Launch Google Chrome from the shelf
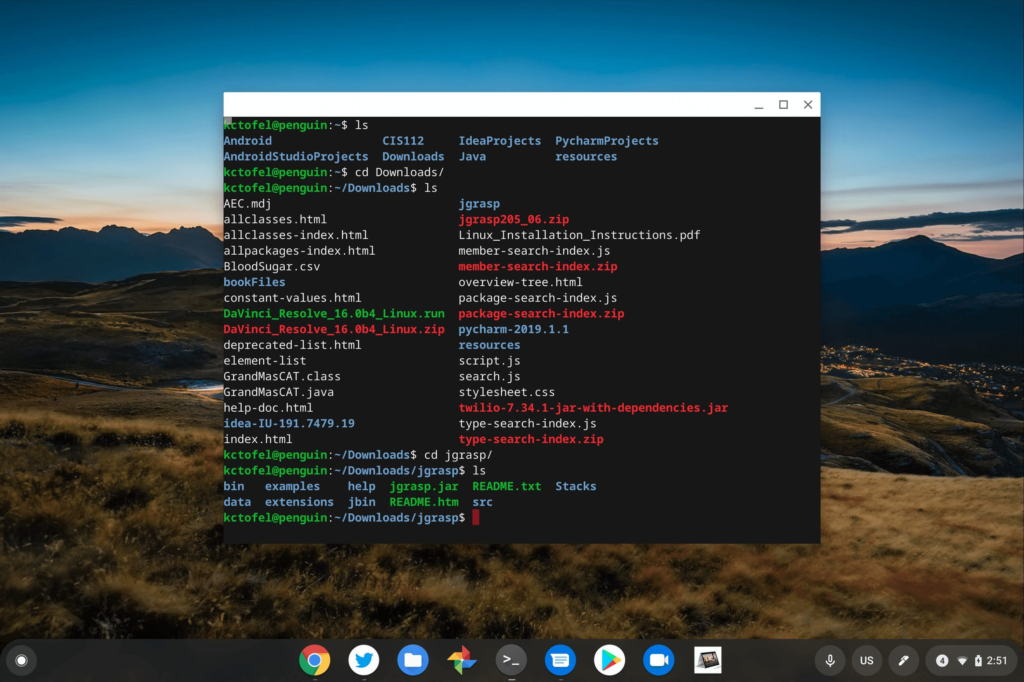 (314, 660)
